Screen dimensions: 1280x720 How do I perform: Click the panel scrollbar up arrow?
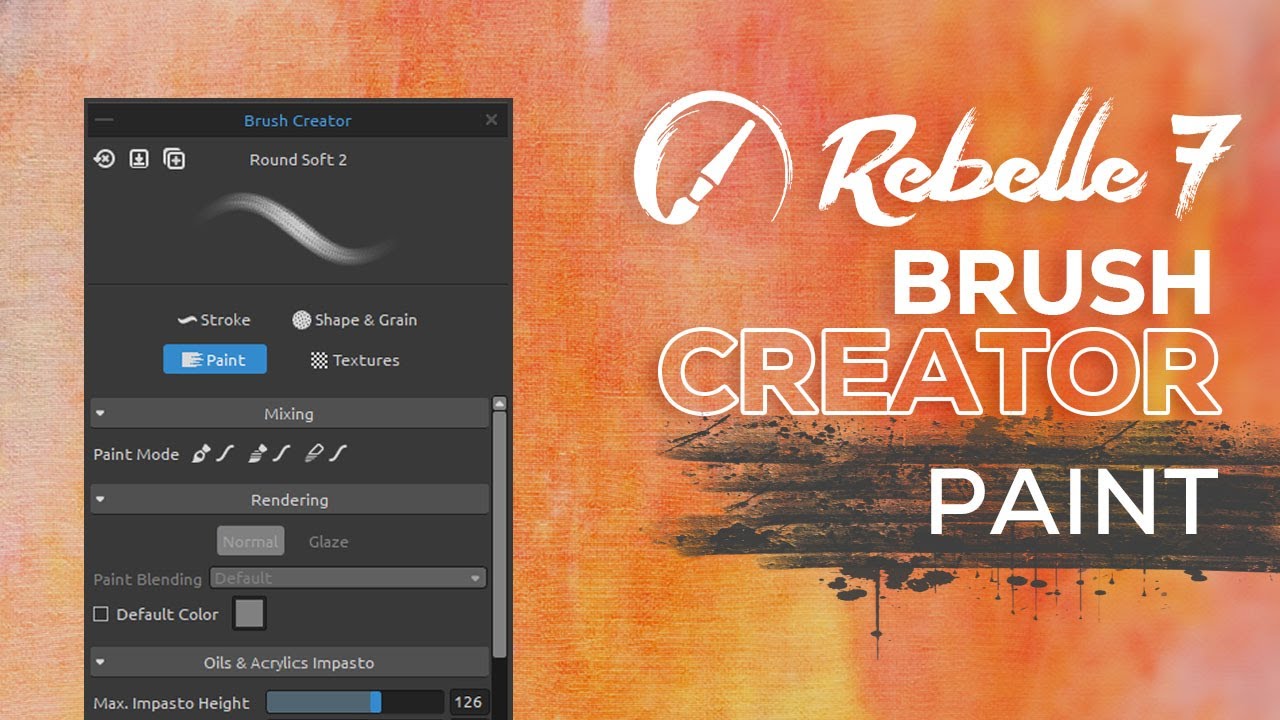click(x=499, y=404)
